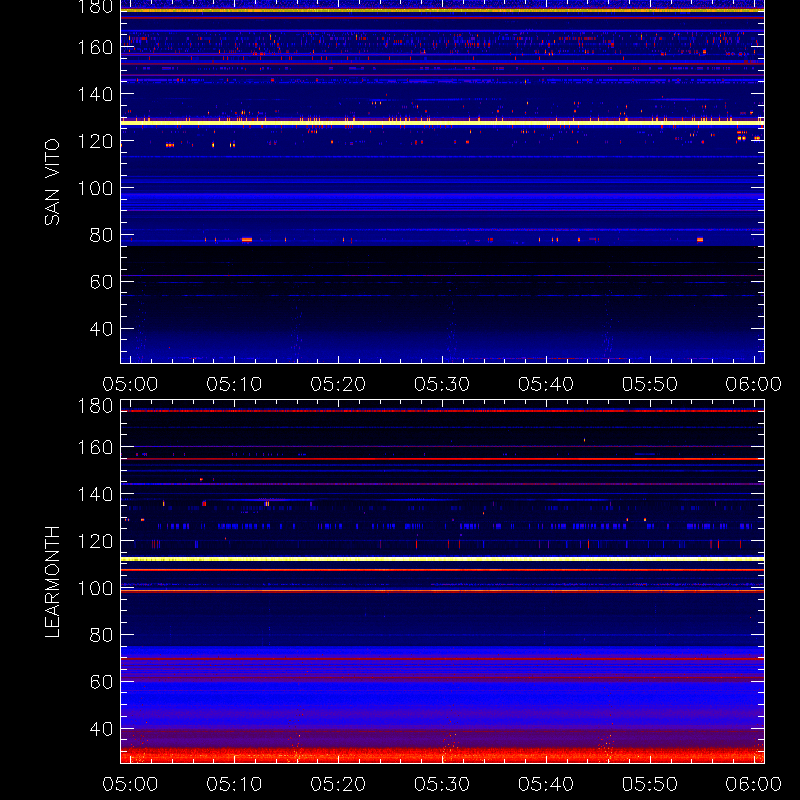Choose the 160 frequency tick of Learmonth

95,447
